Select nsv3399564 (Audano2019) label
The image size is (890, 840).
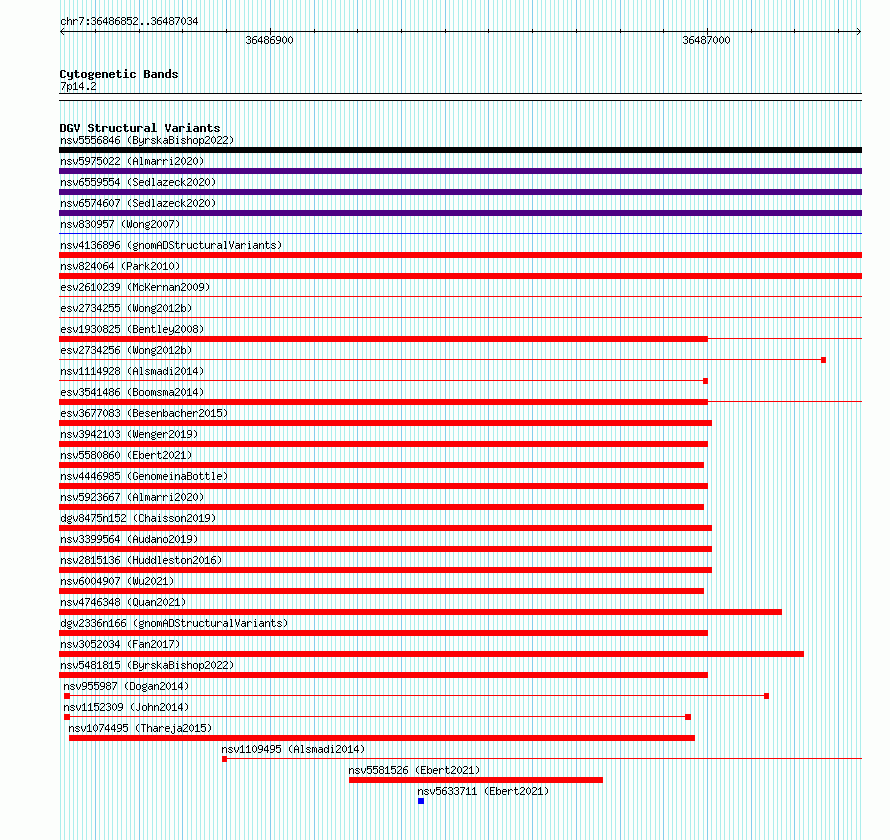click(129, 539)
